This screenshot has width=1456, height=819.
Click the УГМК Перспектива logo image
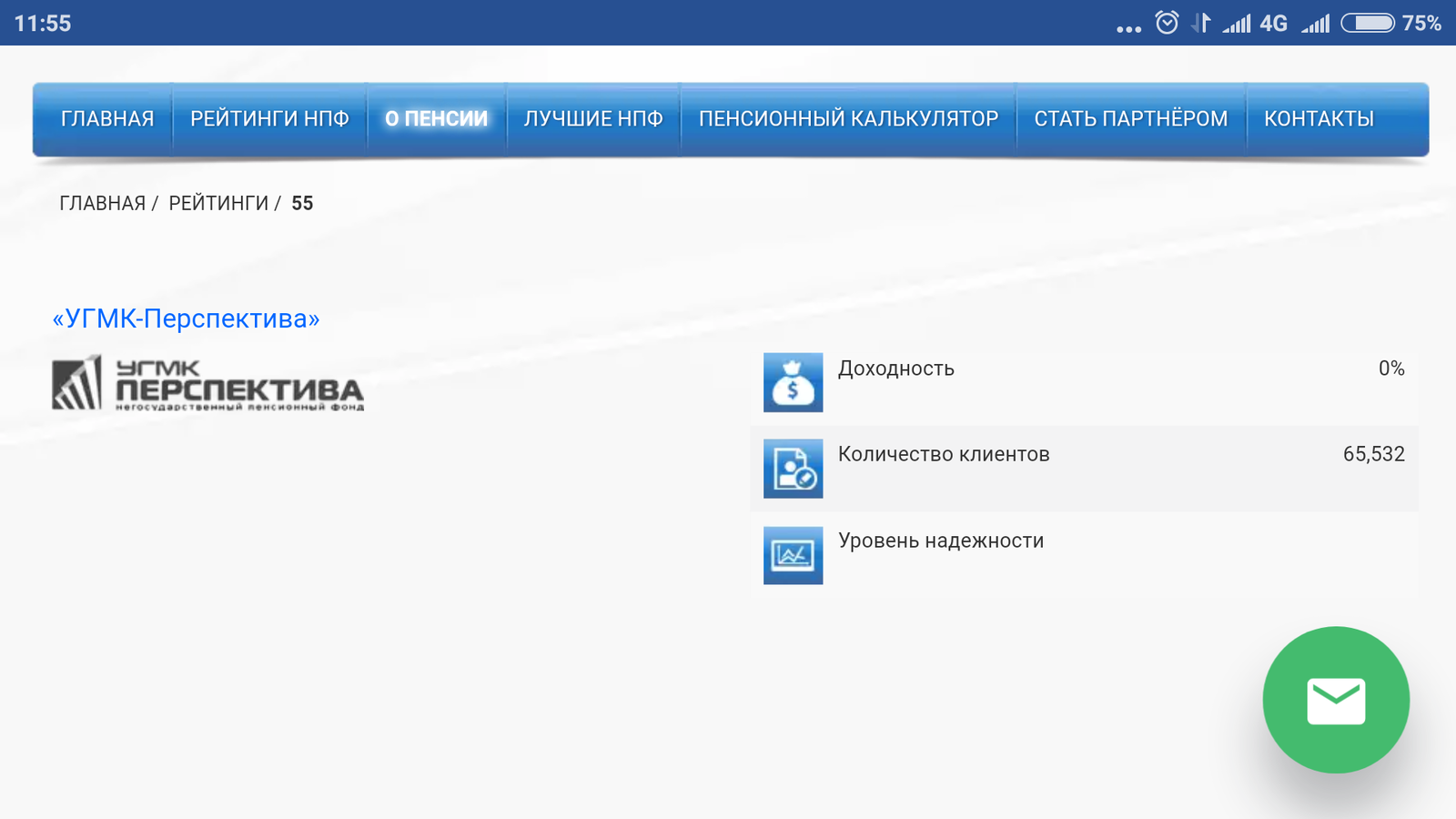[x=207, y=383]
